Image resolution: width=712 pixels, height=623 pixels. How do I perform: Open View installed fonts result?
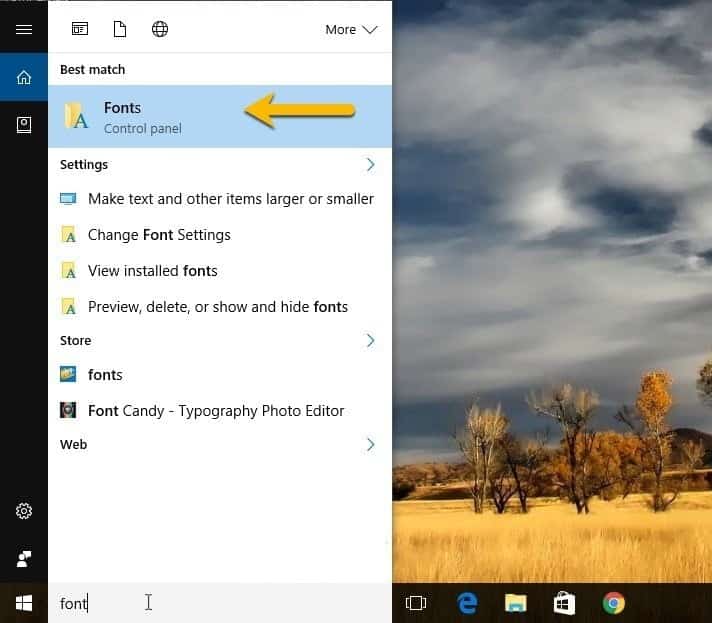point(152,271)
